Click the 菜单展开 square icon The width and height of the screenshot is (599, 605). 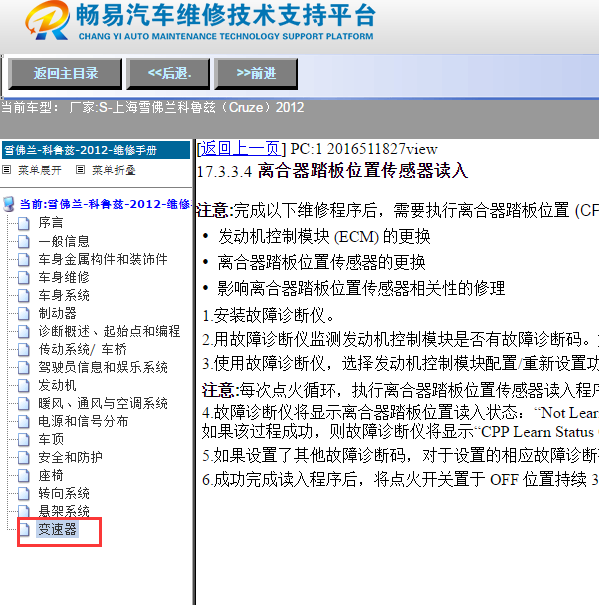coord(7,170)
